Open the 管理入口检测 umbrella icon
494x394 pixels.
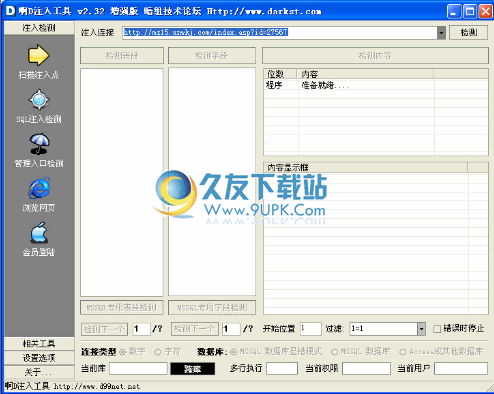39,144
